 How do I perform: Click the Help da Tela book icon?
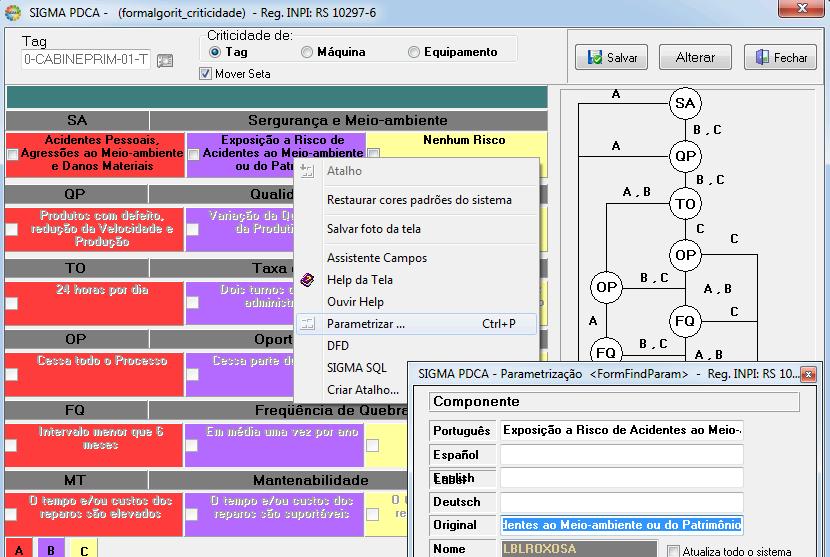pyautogui.click(x=307, y=280)
